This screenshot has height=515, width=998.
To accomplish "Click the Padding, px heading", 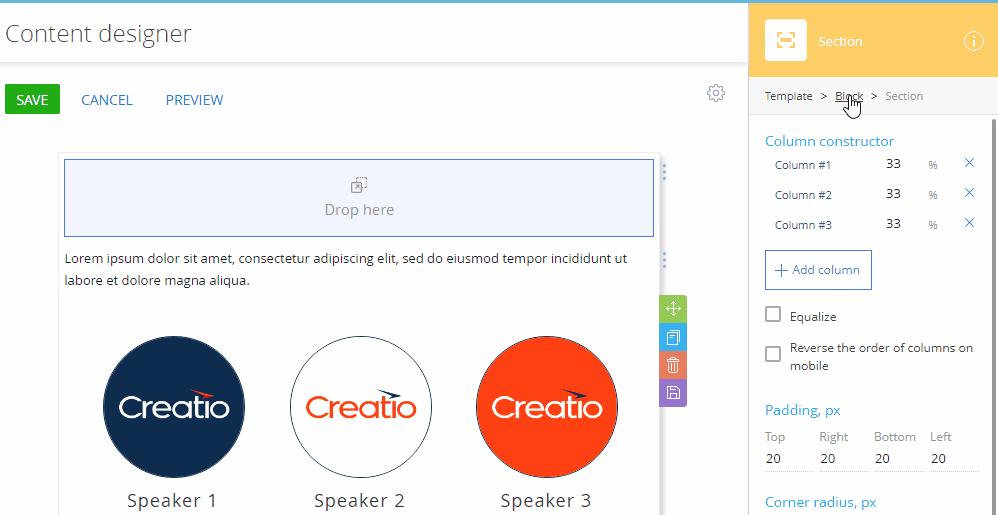I will tap(803, 410).
